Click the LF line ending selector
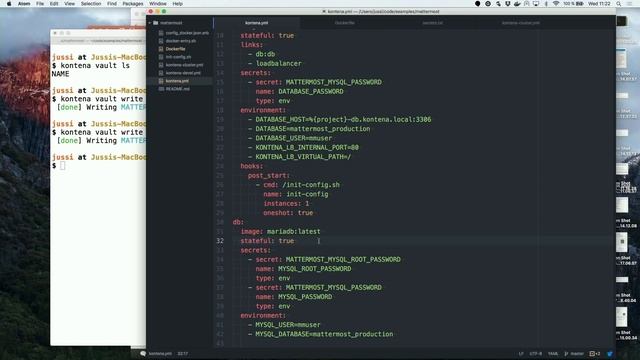 tap(521, 354)
